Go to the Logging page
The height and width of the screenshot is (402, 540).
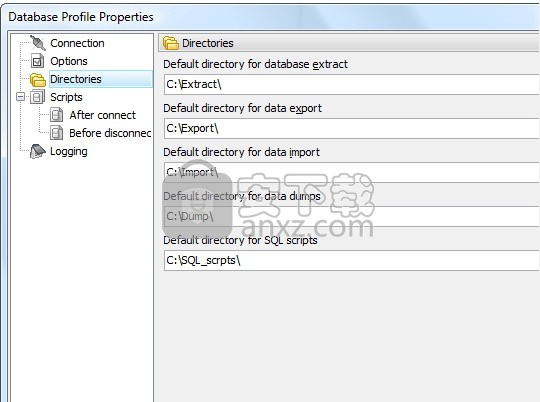[69, 152]
